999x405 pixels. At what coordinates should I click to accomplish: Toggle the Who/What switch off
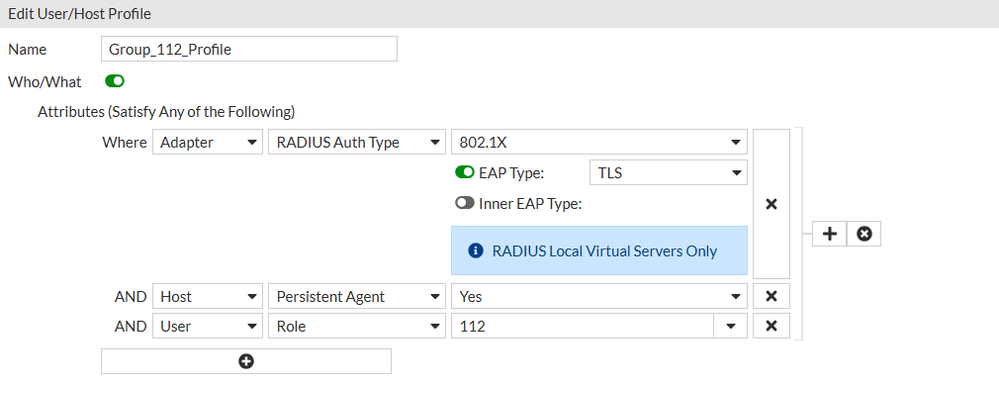114,81
